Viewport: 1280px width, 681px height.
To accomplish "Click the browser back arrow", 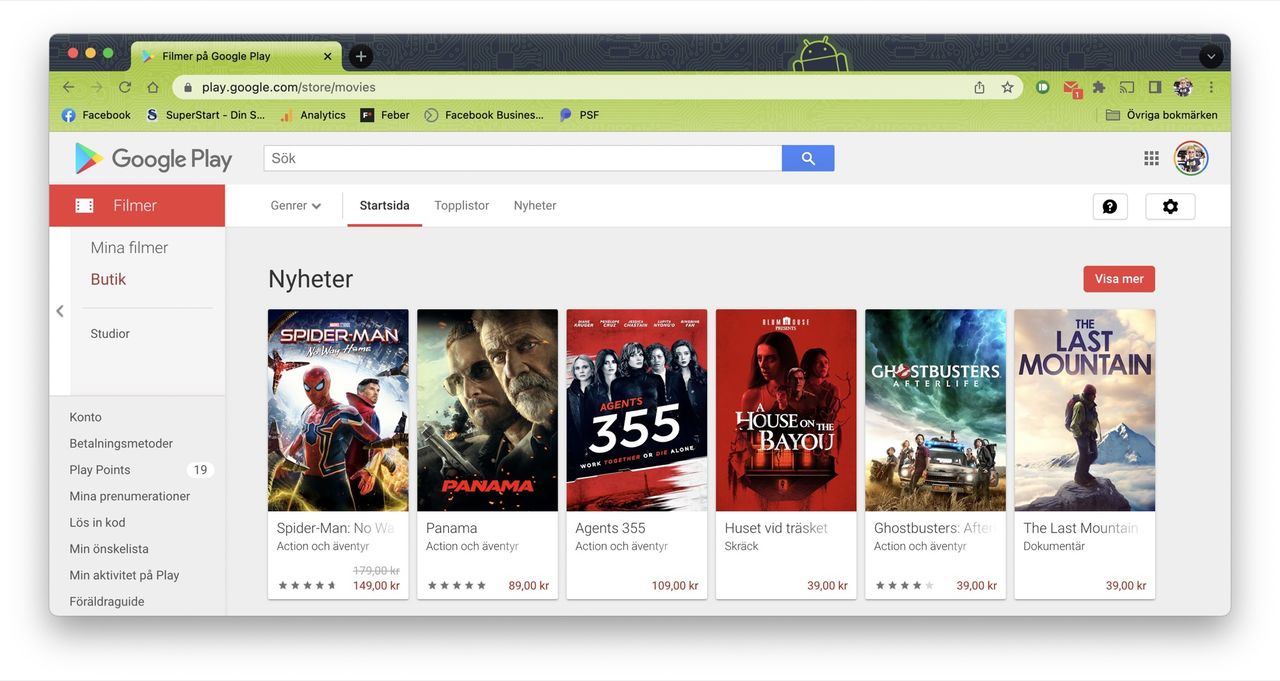I will click(67, 87).
